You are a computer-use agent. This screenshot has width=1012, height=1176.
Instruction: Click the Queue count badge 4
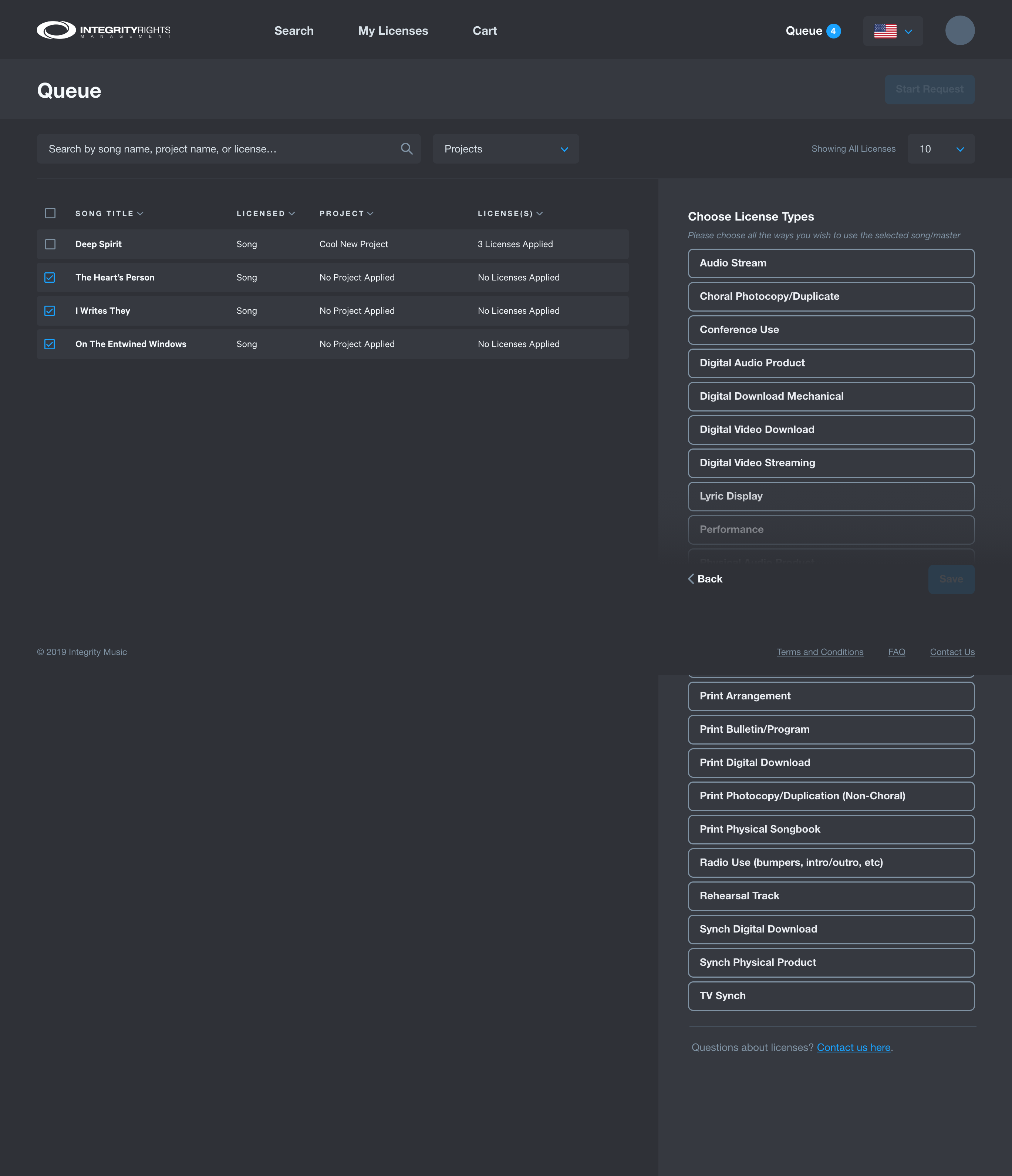point(833,31)
